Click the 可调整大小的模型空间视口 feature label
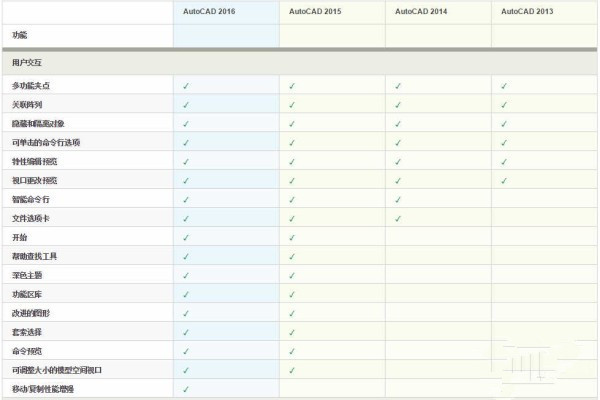The height and width of the screenshot is (400, 600). [x=57, y=369]
